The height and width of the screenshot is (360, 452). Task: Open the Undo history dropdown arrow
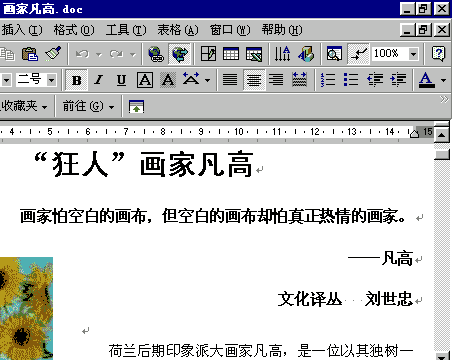click(99, 54)
